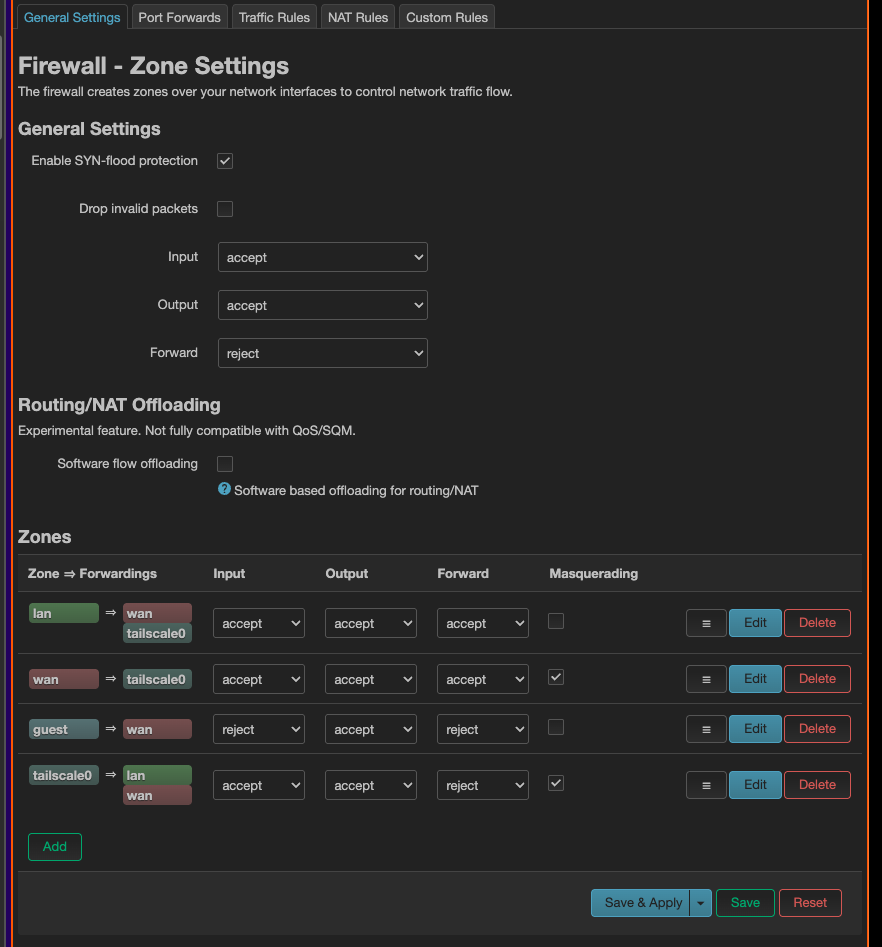Click the Add zone button

55,847
